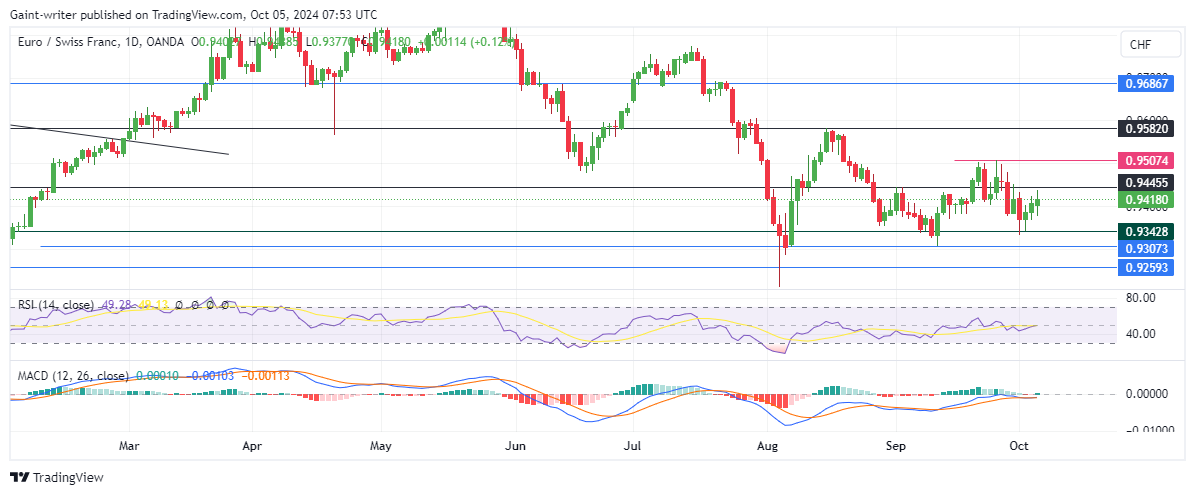Select the pink 0.95074 price label
This screenshot has width=1195, height=495.
[x=1145, y=161]
